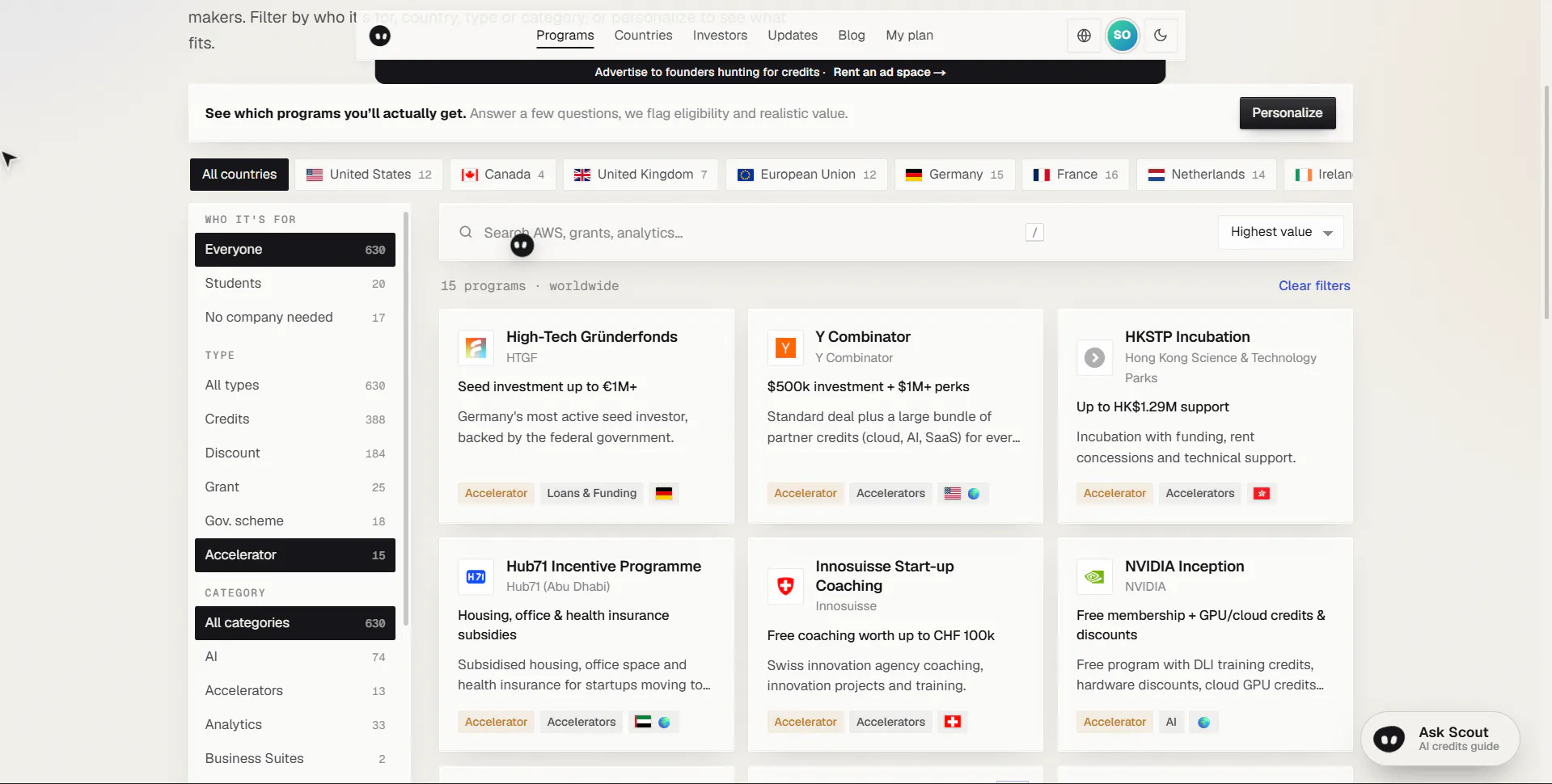The height and width of the screenshot is (784, 1552).
Task: Click the site logo in the navbar
Action: pyautogui.click(x=380, y=36)
